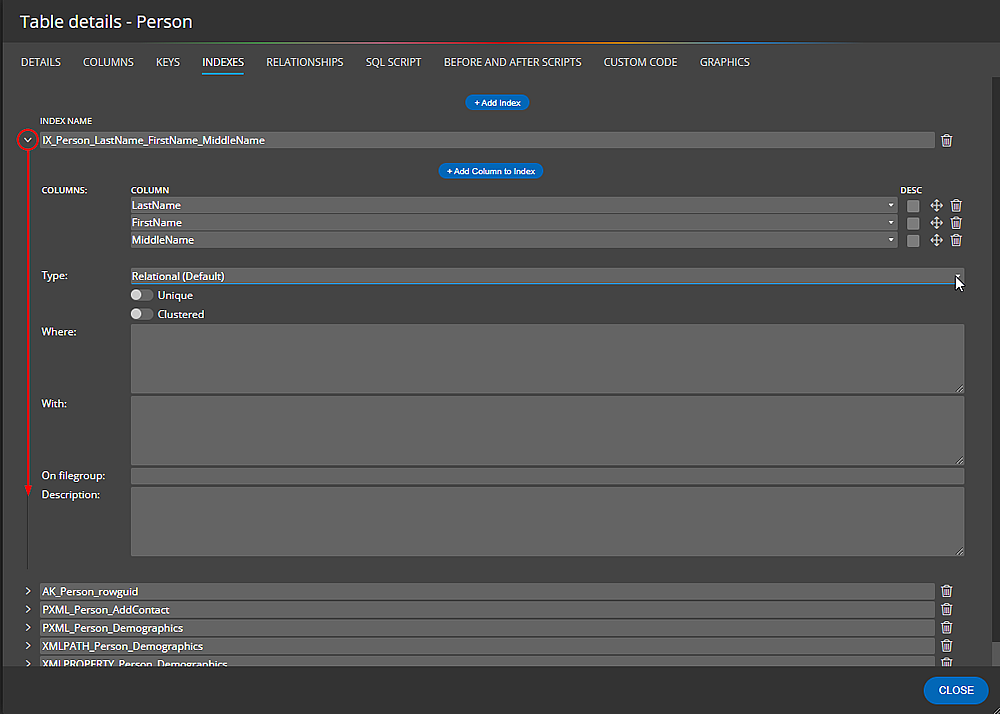Open the LastName column dropdown

pyautogui.click(x=890, y=205)
